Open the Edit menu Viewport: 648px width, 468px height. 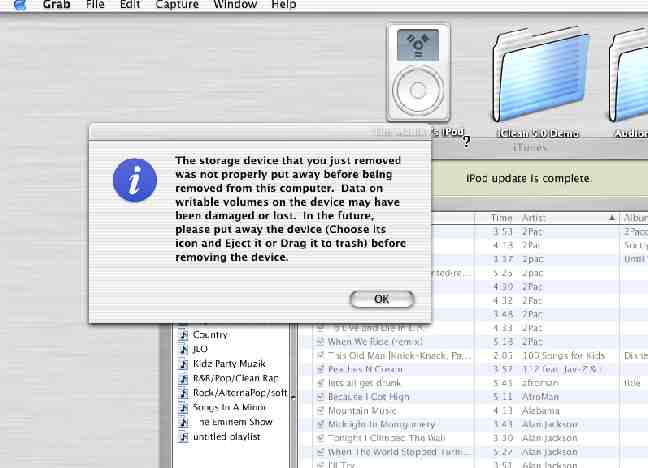click(130, 5)
